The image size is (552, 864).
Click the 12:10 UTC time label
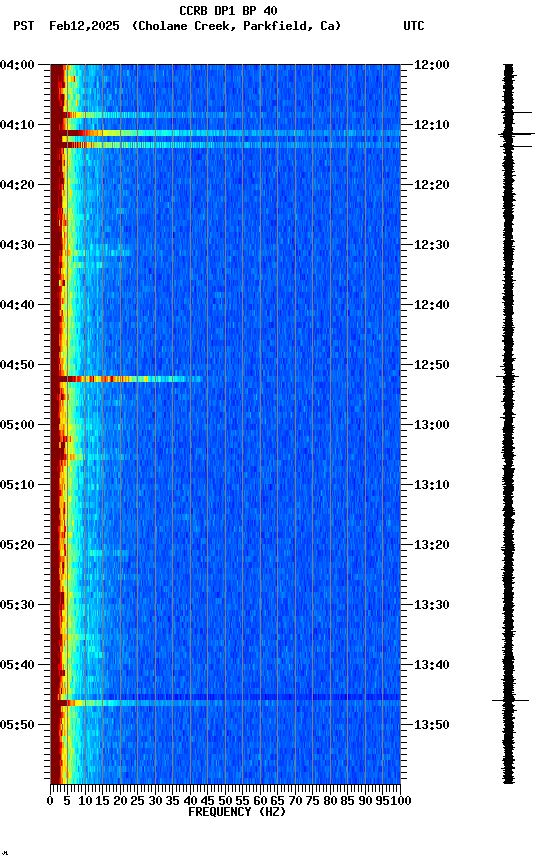pyautogui.click(x=431, y=125)
